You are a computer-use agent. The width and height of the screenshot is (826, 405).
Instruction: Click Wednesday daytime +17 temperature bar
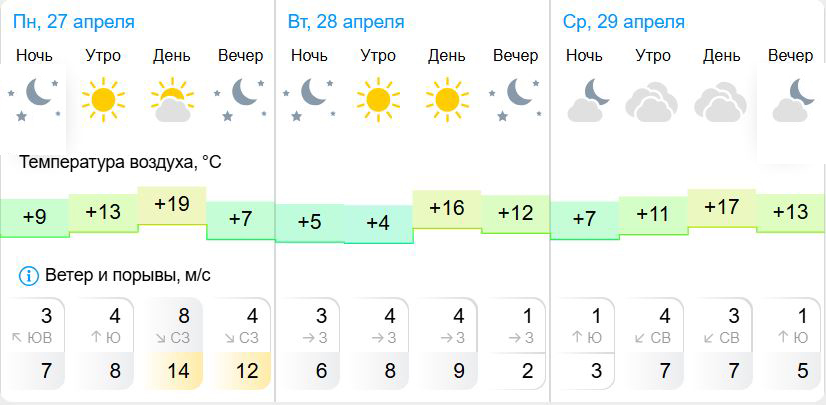click(x=722, y=207)
